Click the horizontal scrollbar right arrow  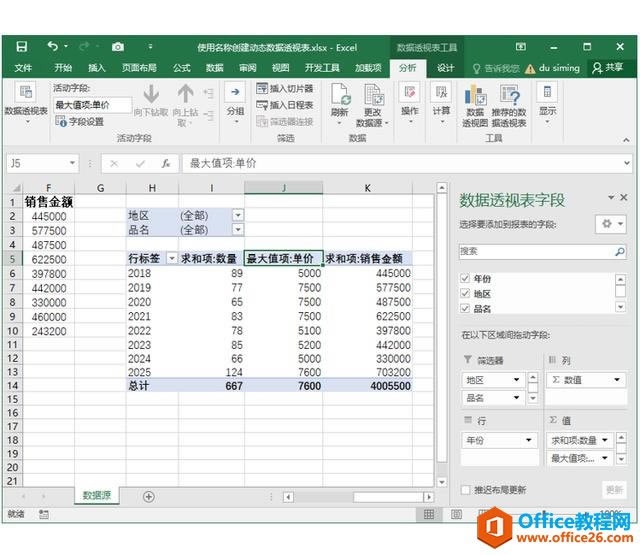point(428,497)
